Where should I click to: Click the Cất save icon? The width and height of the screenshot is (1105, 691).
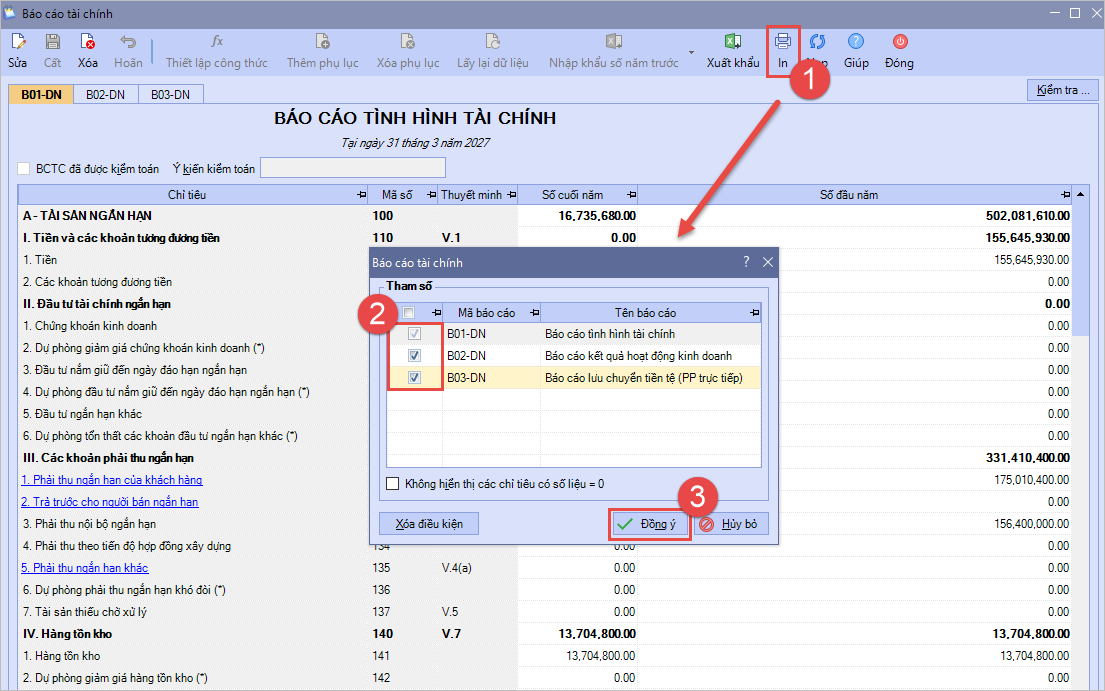tap(52, 42)
